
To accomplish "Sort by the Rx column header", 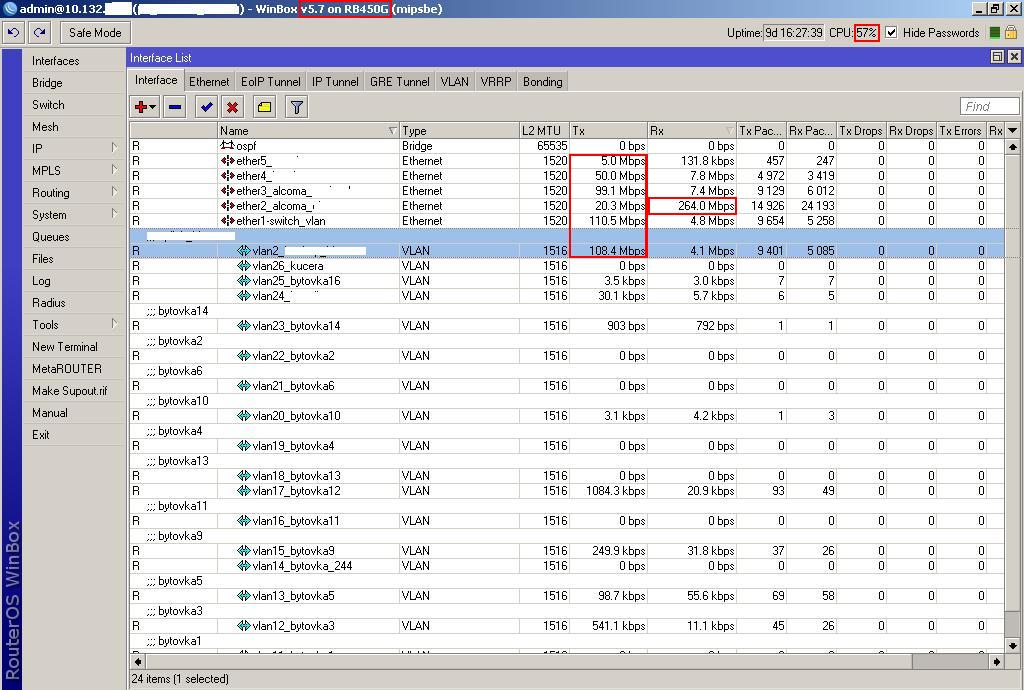I will coord(692,131).
